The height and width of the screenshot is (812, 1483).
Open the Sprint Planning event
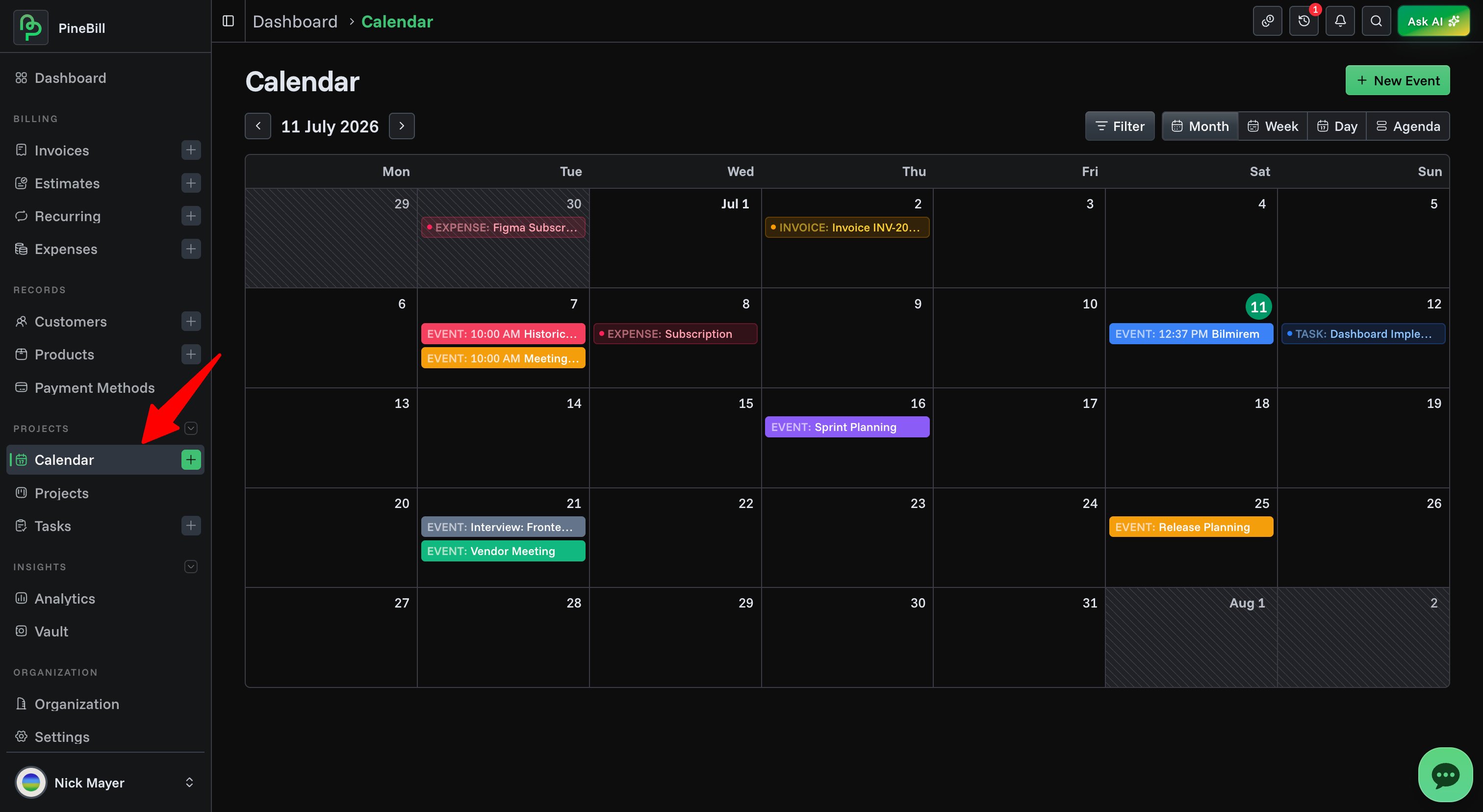(x=847, y=427)
